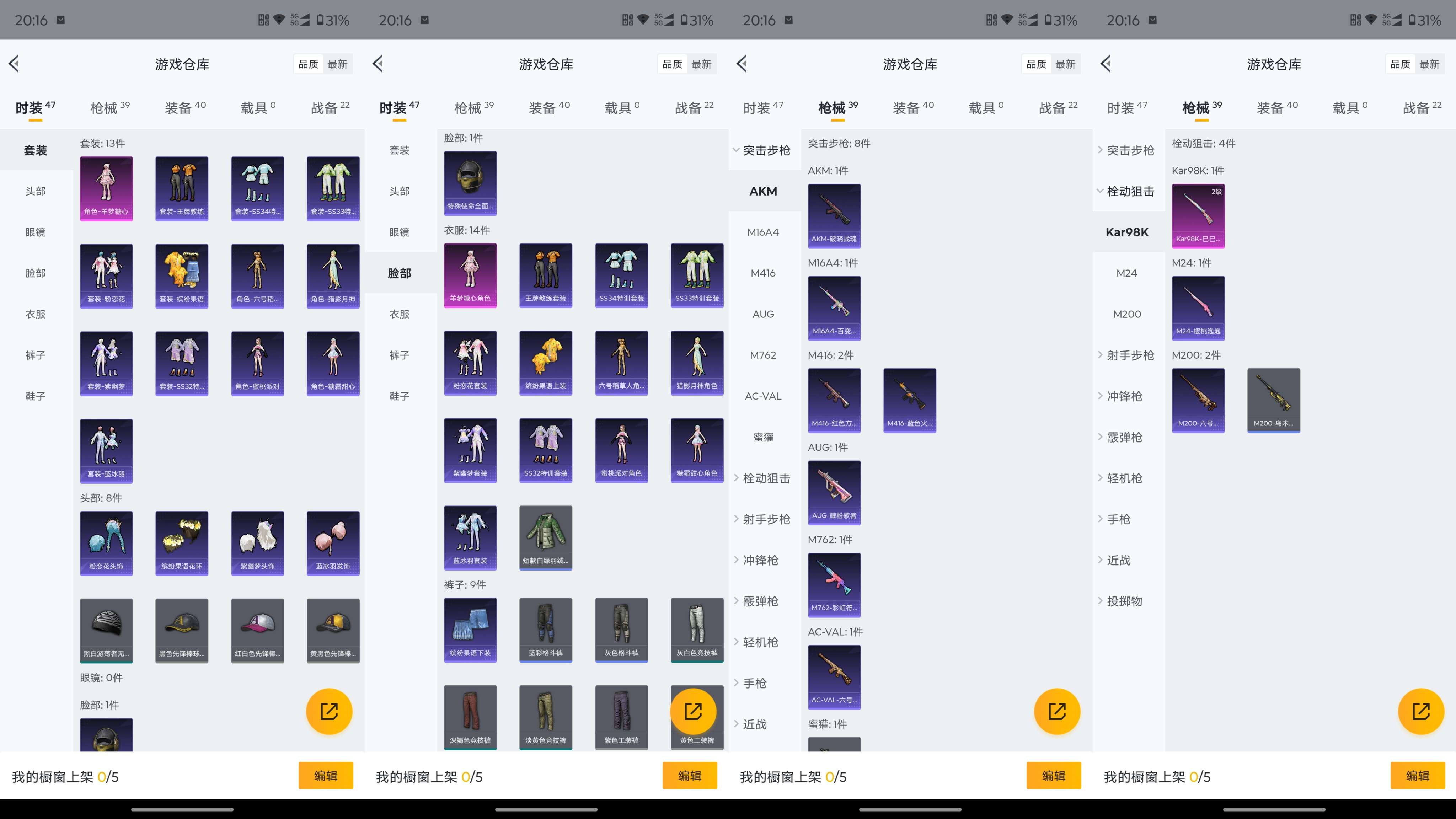
Task: Select M16A4 in the weapon sidebar
Action: [763, 232]
